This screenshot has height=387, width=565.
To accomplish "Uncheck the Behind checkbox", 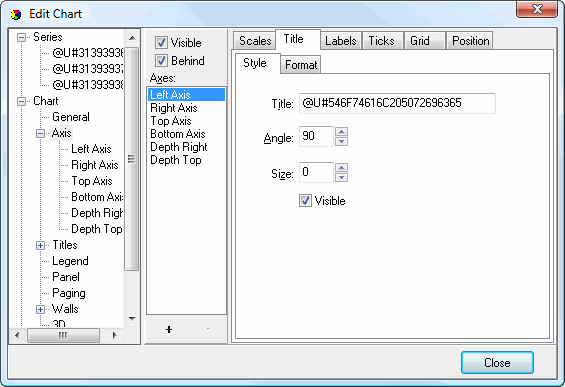I will click(161, 61).
